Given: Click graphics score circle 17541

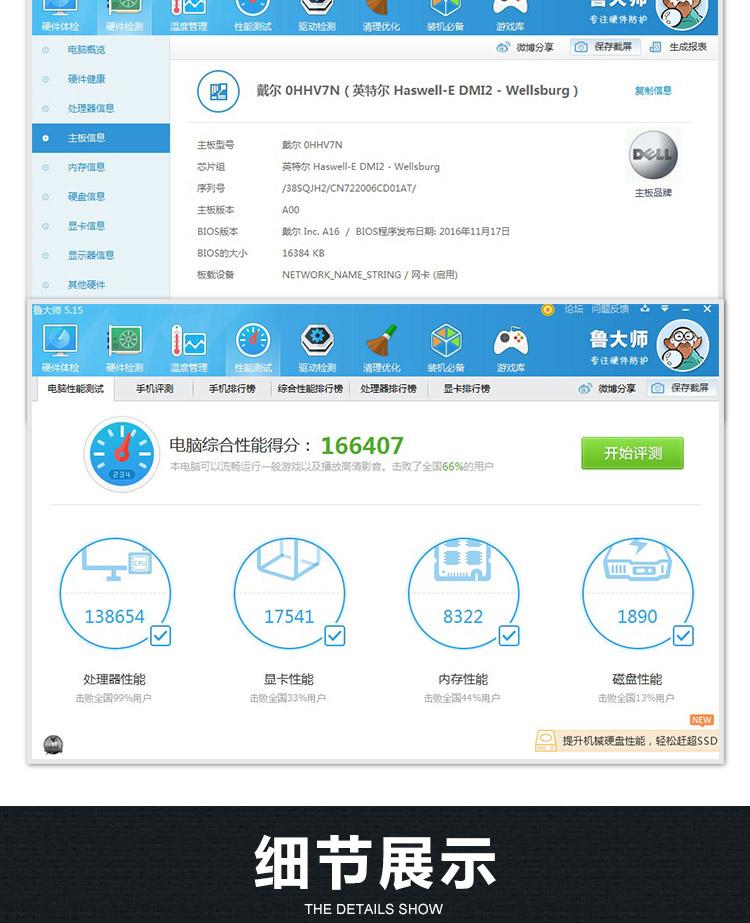Looking at the screenshot, I should click(x=289, y=593).
